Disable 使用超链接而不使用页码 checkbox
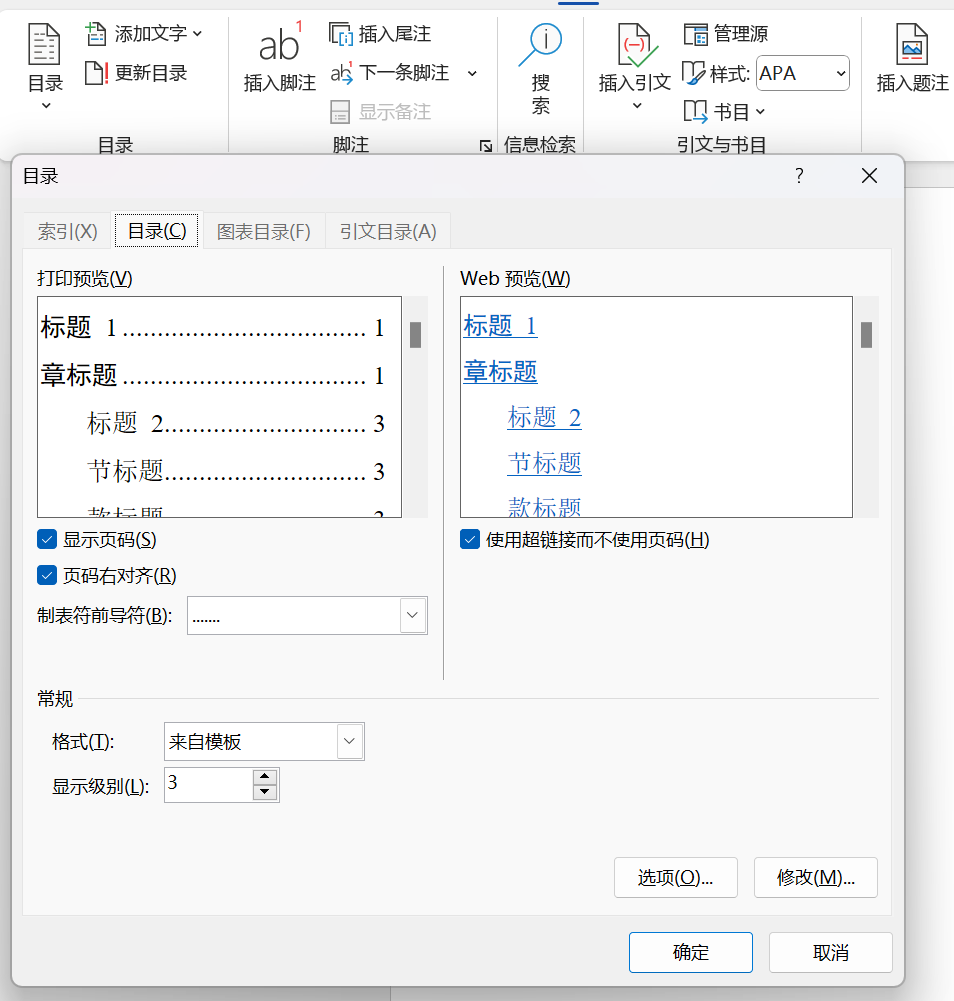This screenshot has width=954, height=1001. tap(470, 540)
